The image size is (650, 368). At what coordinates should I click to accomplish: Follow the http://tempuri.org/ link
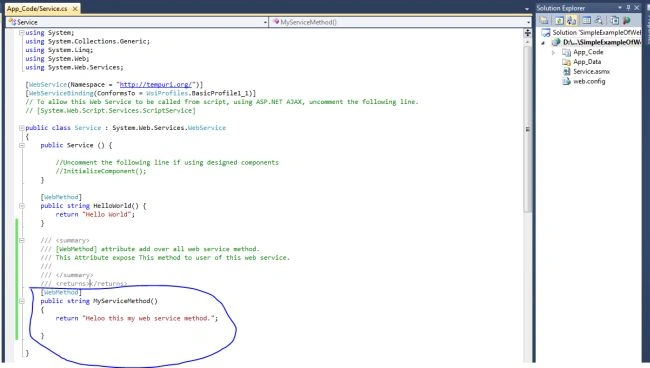(155, 85)
